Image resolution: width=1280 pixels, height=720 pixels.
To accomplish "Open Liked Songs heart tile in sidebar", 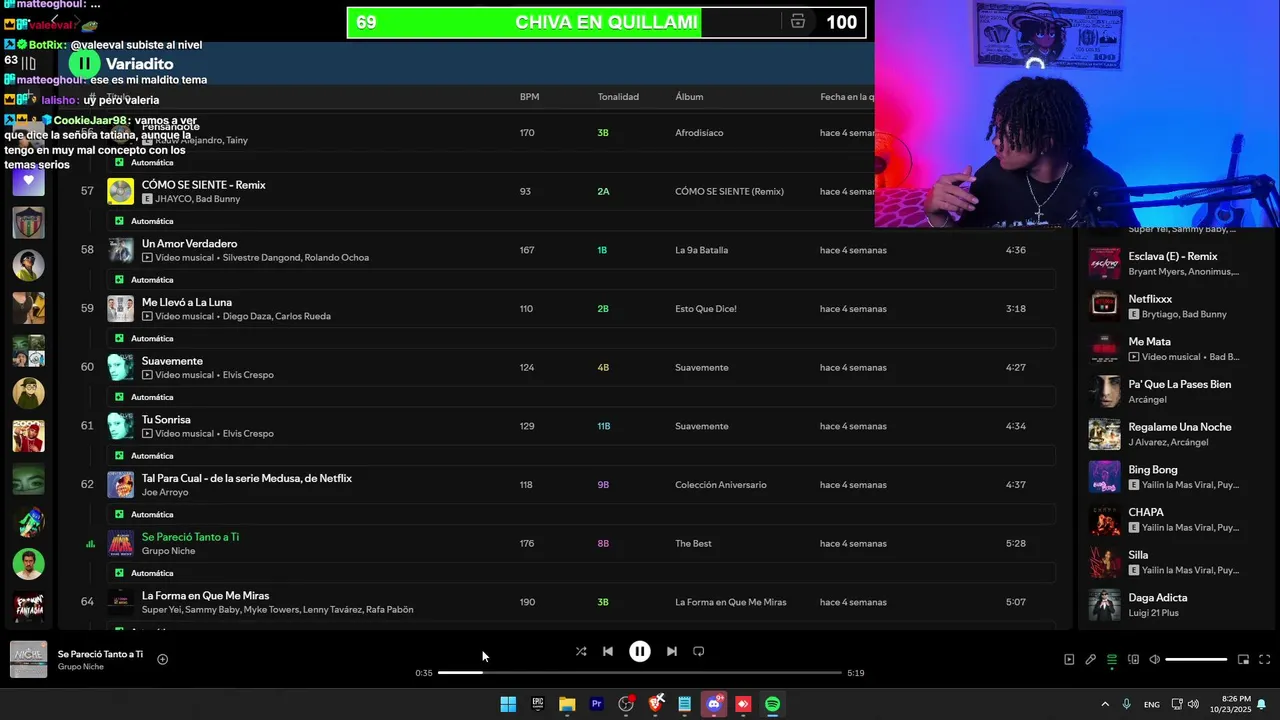I will point(28,180).
